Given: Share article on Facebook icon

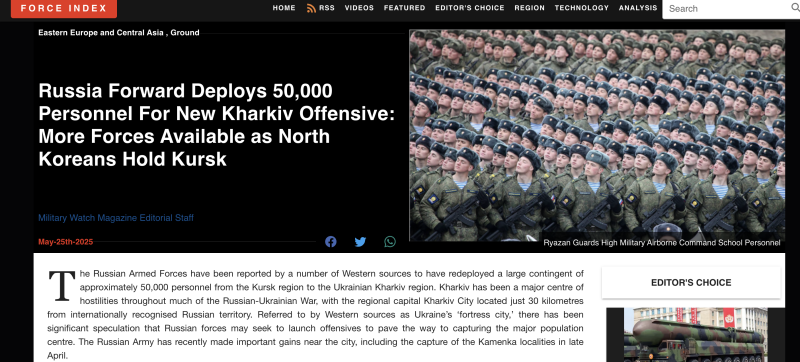Looking at the screenshot, I should 331,242.
